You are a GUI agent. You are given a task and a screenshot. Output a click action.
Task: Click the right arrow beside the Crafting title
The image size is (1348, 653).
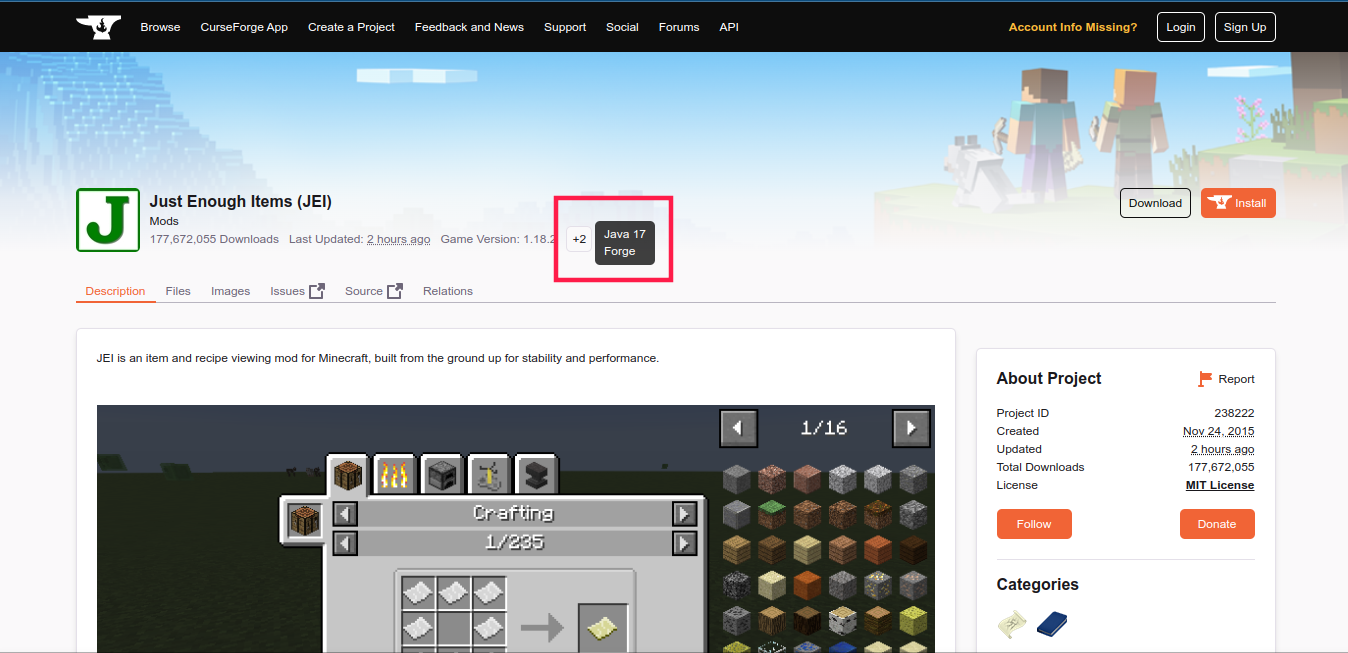click(x=685, y=514)
